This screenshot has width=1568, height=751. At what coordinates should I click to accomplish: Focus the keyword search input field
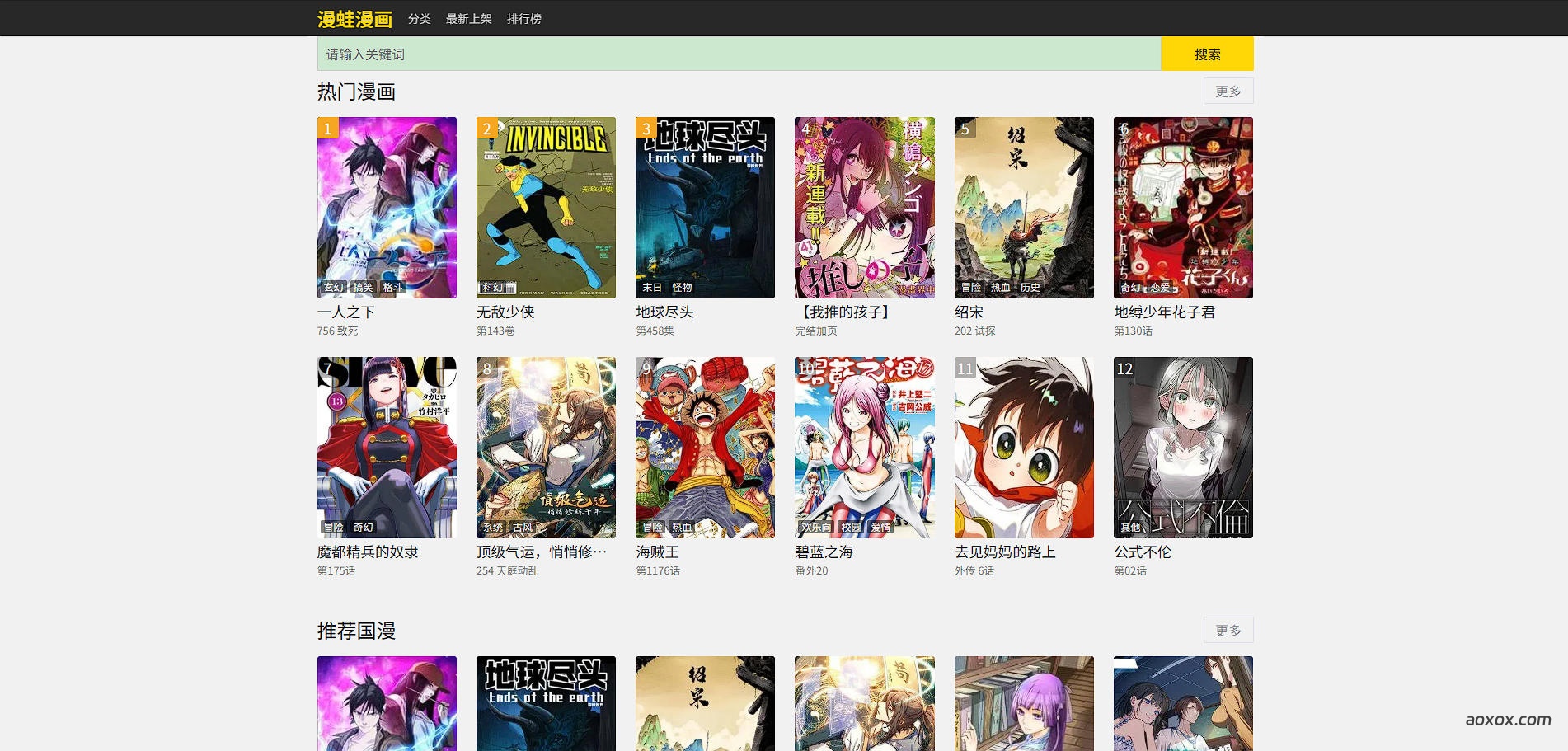pos(739,54)
